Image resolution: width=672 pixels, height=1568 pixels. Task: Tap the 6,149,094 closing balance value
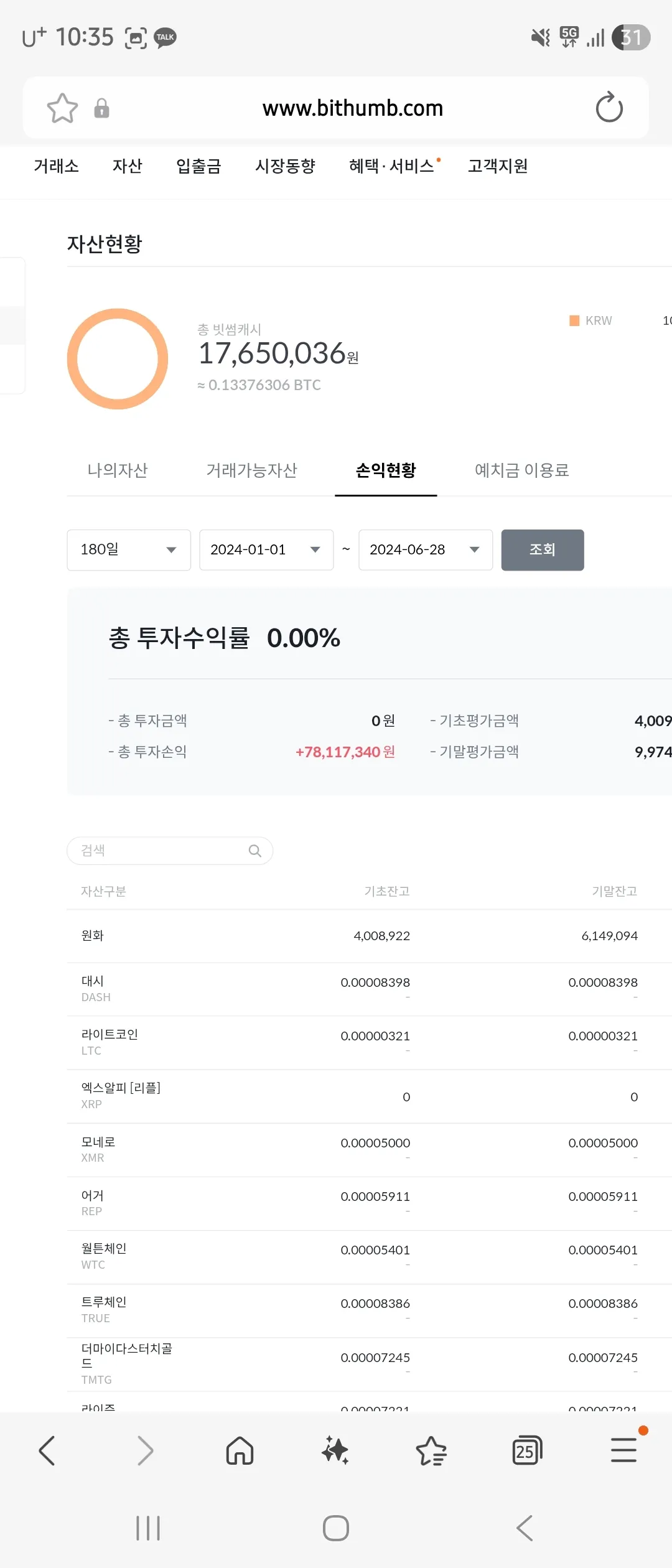pyautogui.click(x=609, y=936)
